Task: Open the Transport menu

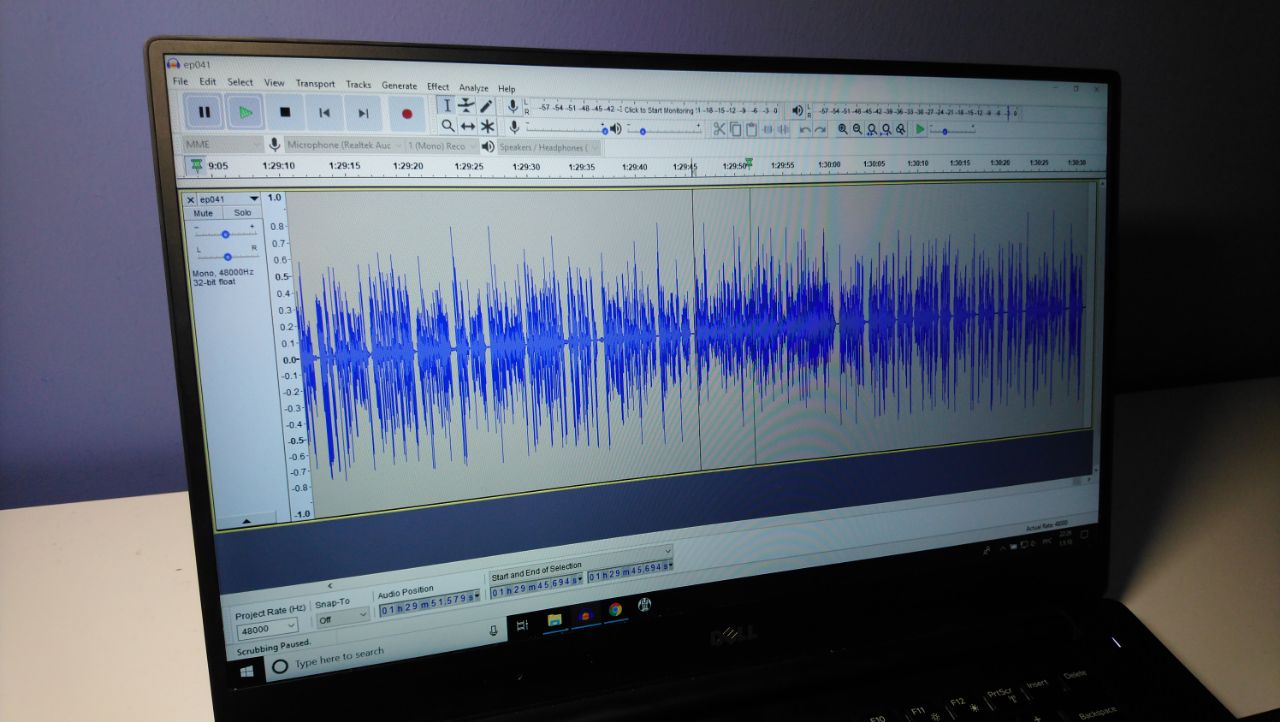Action: point(315,84)
